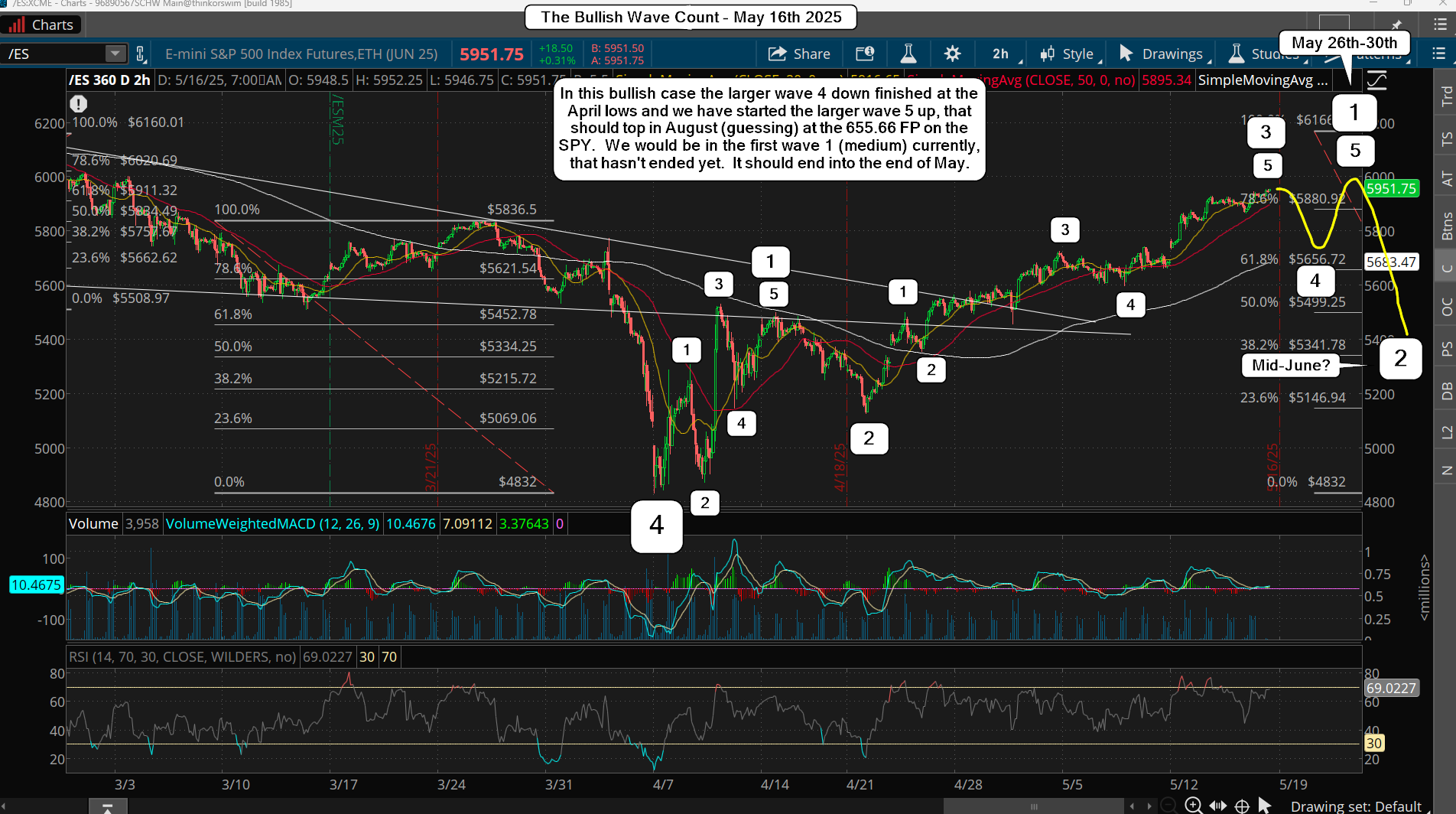The image size is (1456, 814).
Task: Open chart settings gear icon
Action: click(x=952, y=54)
